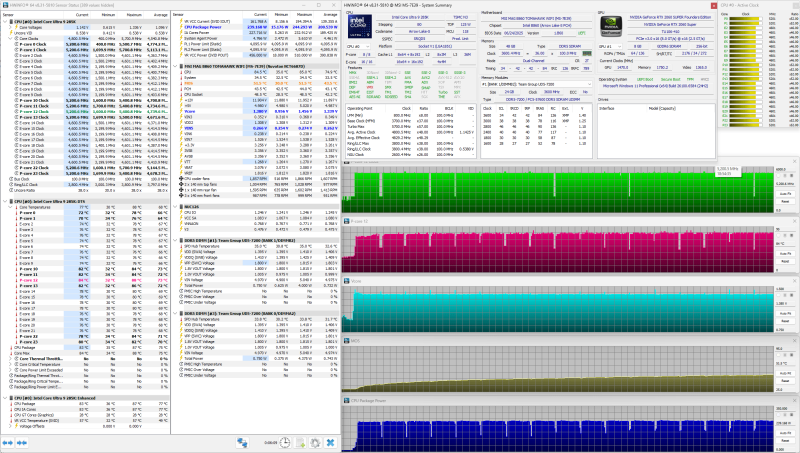800x453 pixels.
Task: Open the network remote monitoring icon
Action: click(x=242, y=443)
